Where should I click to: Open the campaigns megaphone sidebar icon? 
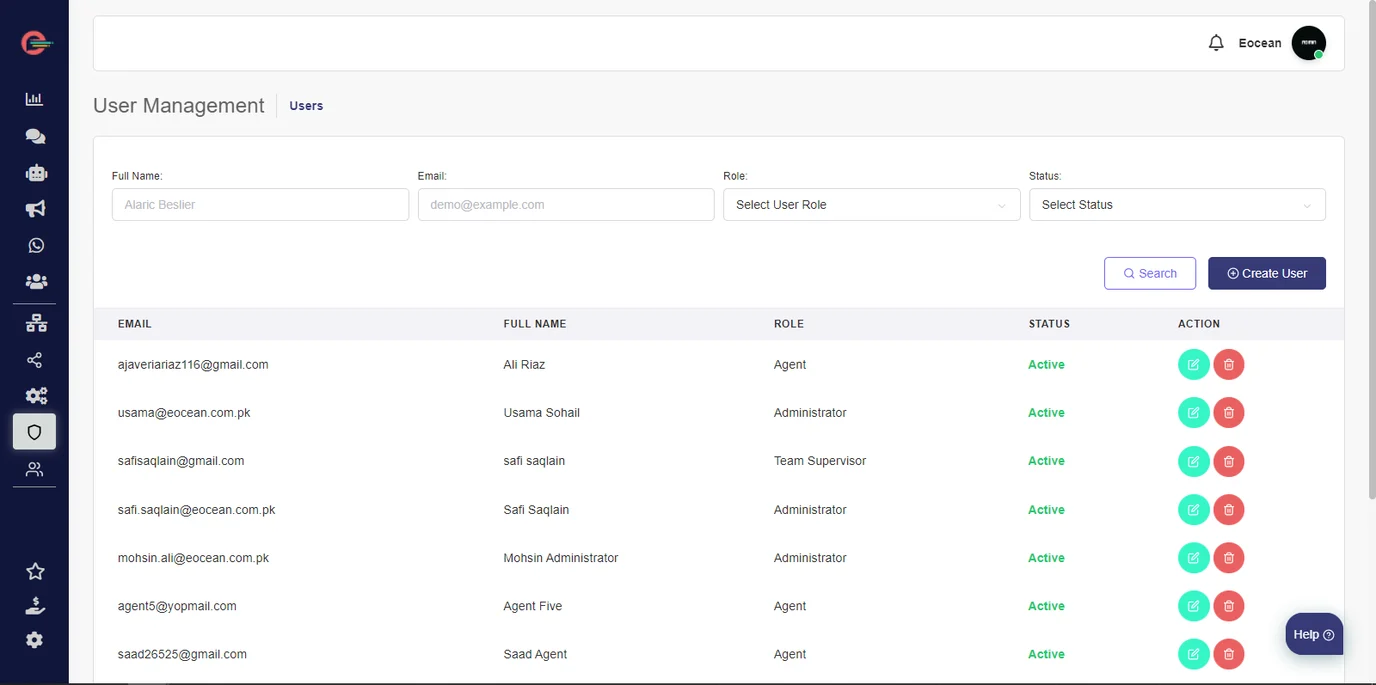35,209
